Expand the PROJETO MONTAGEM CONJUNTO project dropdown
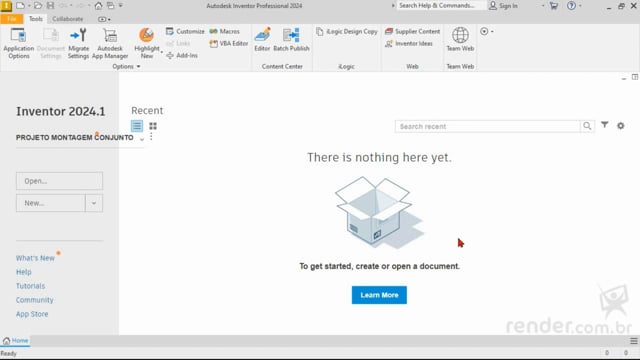Image resolution: width=640 pixels, height=360 pixels. tap(142, 139)
